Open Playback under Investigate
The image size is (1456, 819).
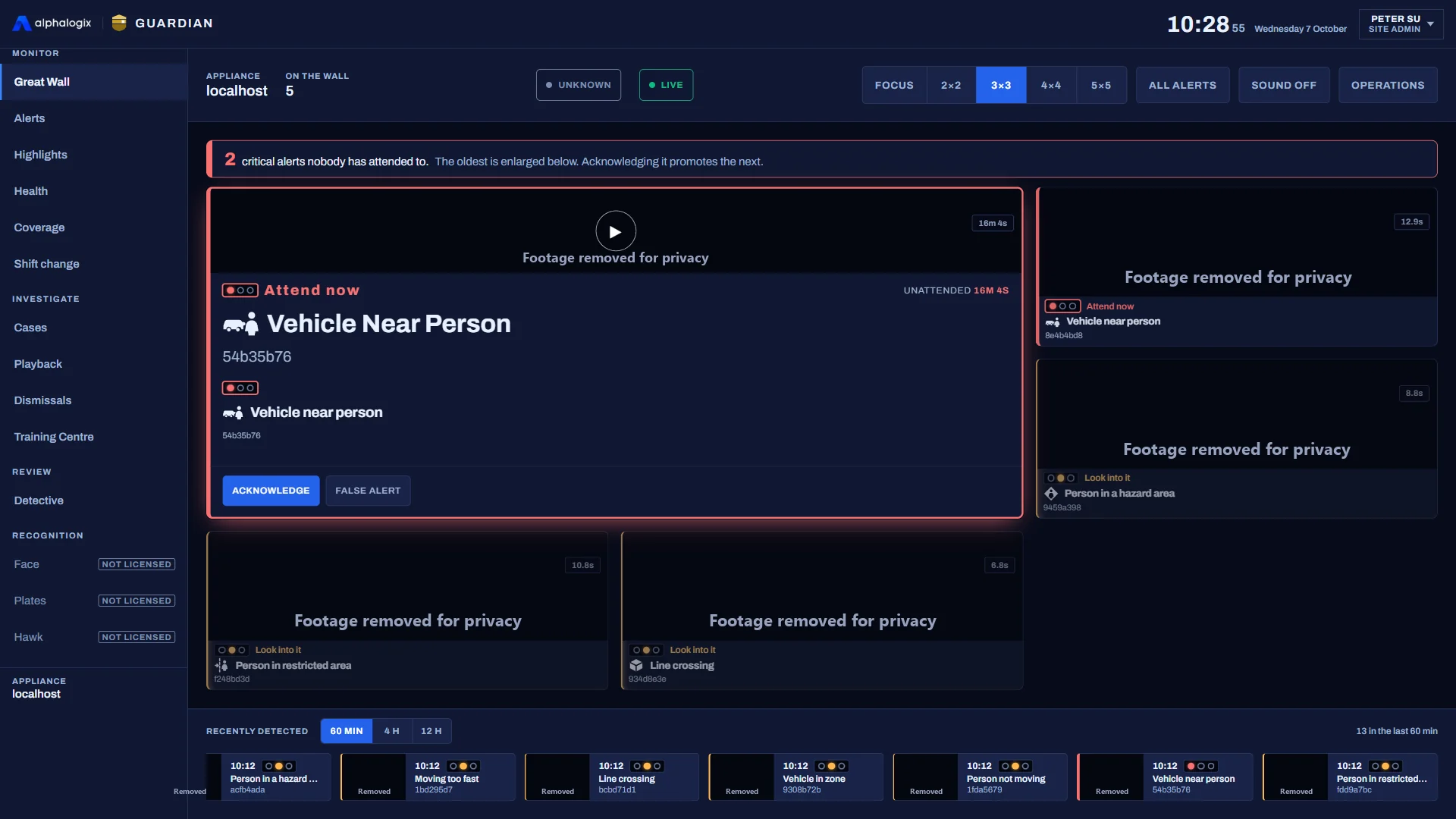pyautogui.click(x=94, y=364)
